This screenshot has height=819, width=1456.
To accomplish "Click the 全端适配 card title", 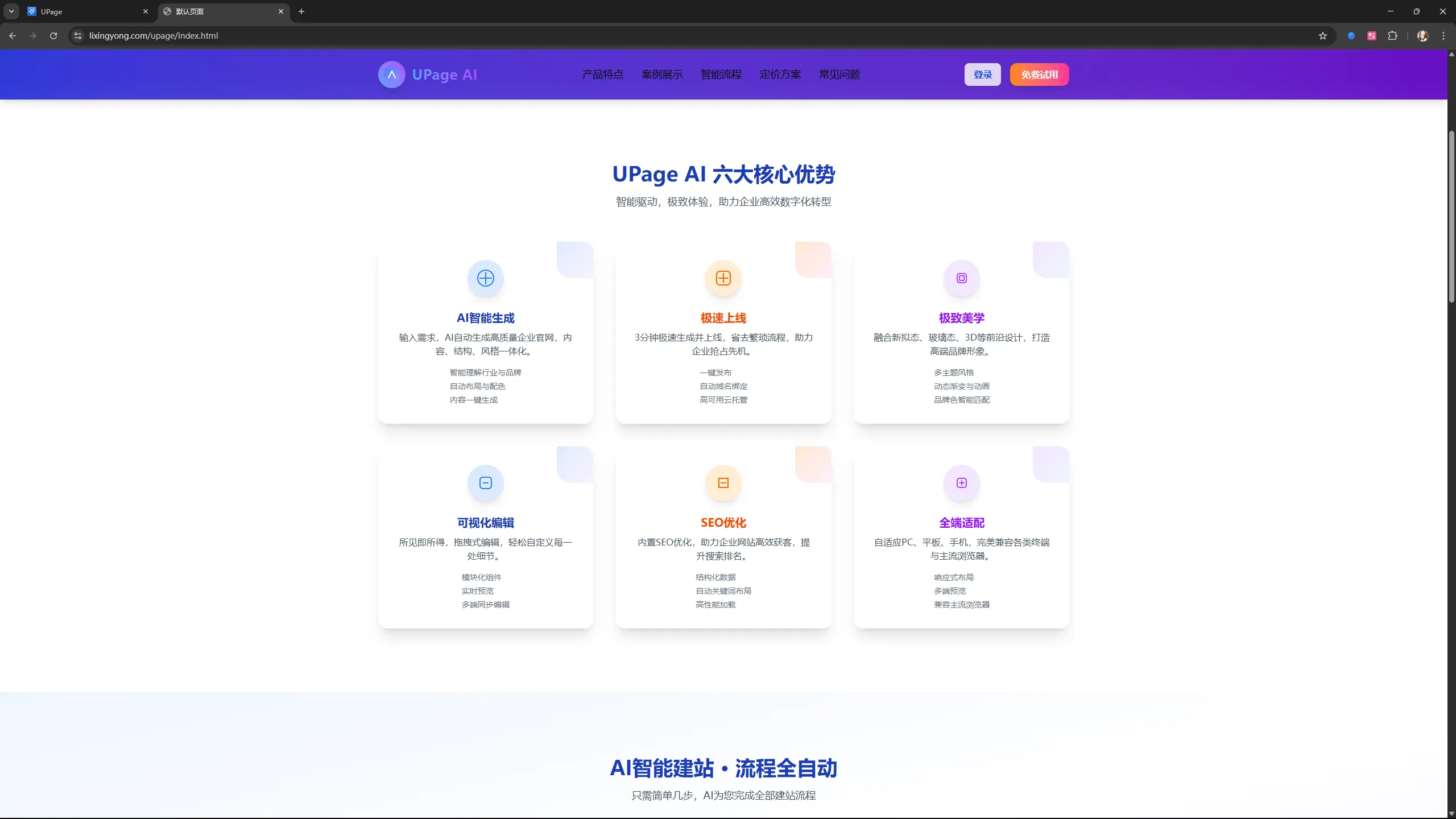I will (961, 523).
